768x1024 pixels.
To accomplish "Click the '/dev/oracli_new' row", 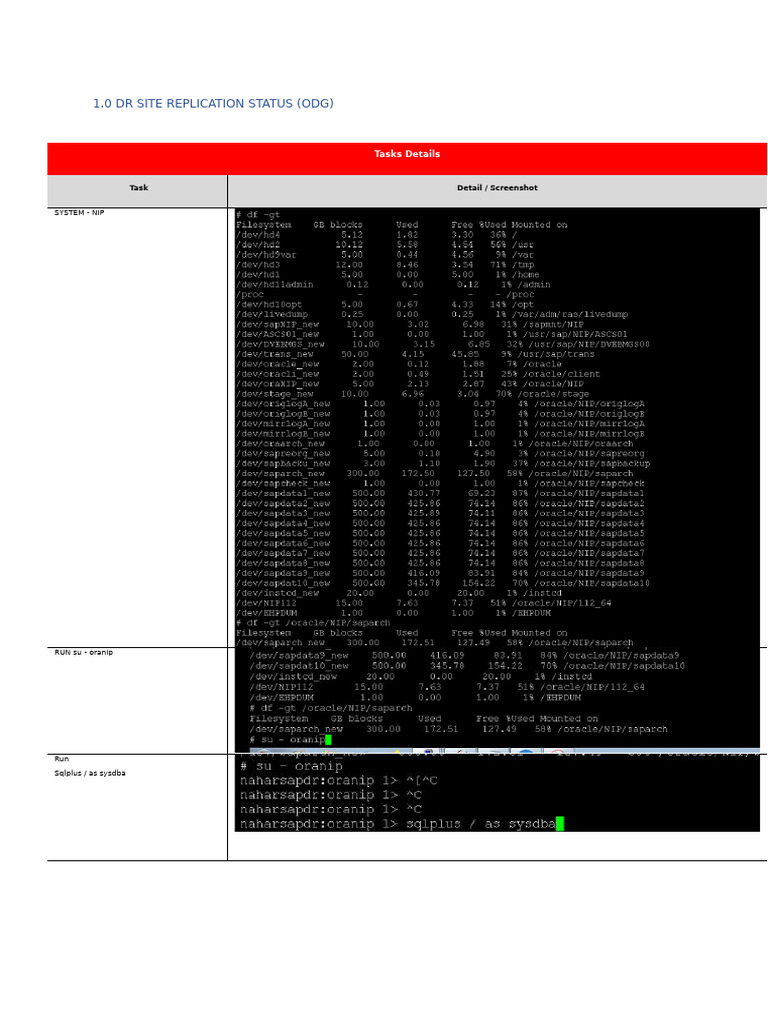I will coord(418,374).
